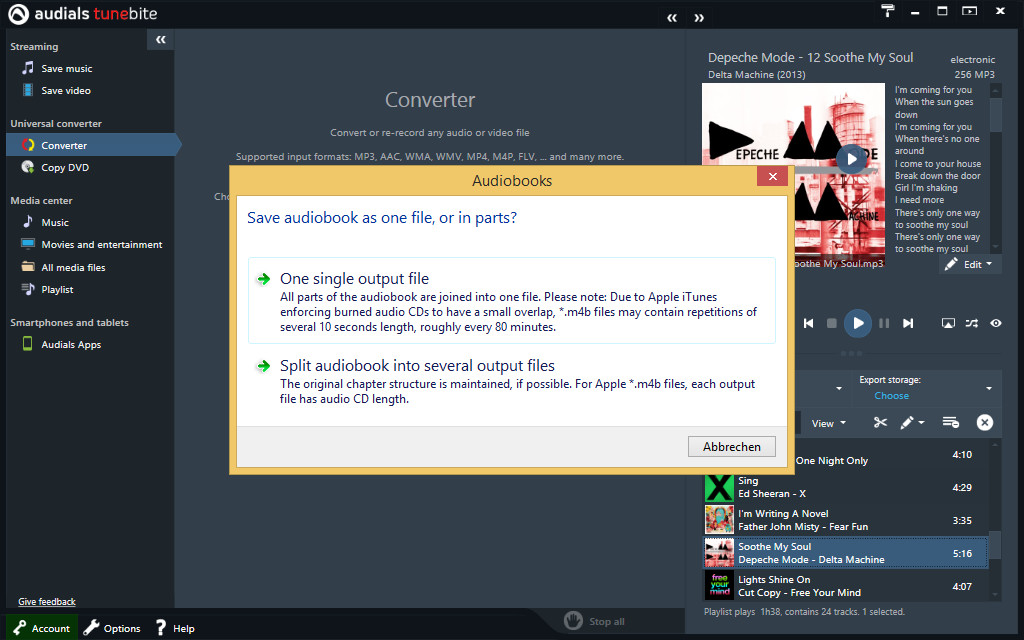The image size is (1024, 640).
Task: Open the View dropdown
Action: click(828, 424)
